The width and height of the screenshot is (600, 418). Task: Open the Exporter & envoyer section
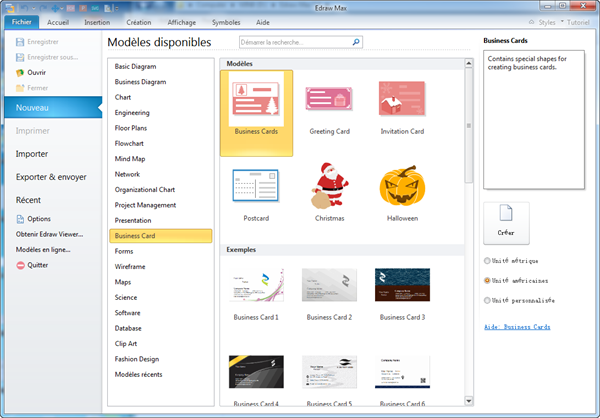(50, 177)
